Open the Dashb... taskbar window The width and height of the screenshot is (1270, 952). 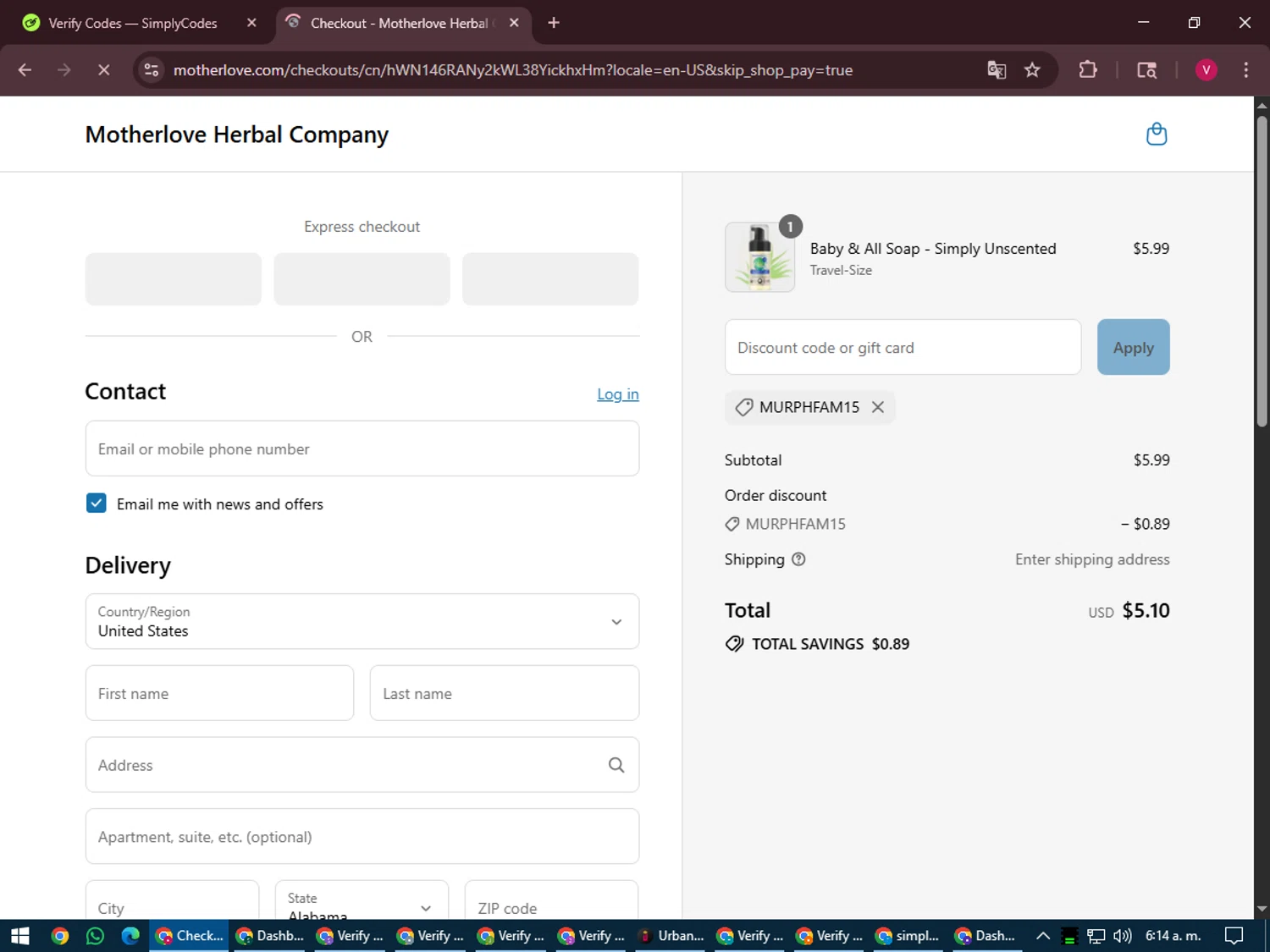tap(271, 936)
